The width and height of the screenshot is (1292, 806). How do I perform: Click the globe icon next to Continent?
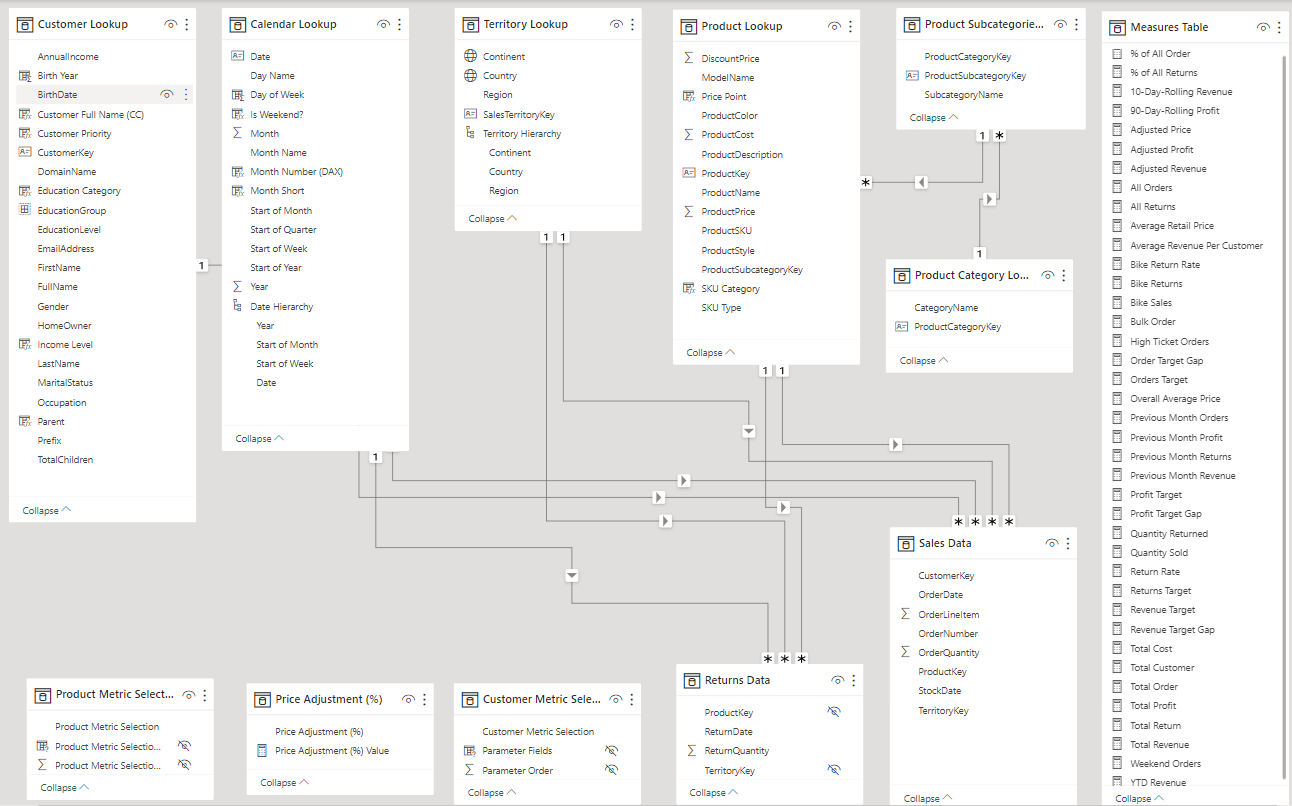point(470,57)
